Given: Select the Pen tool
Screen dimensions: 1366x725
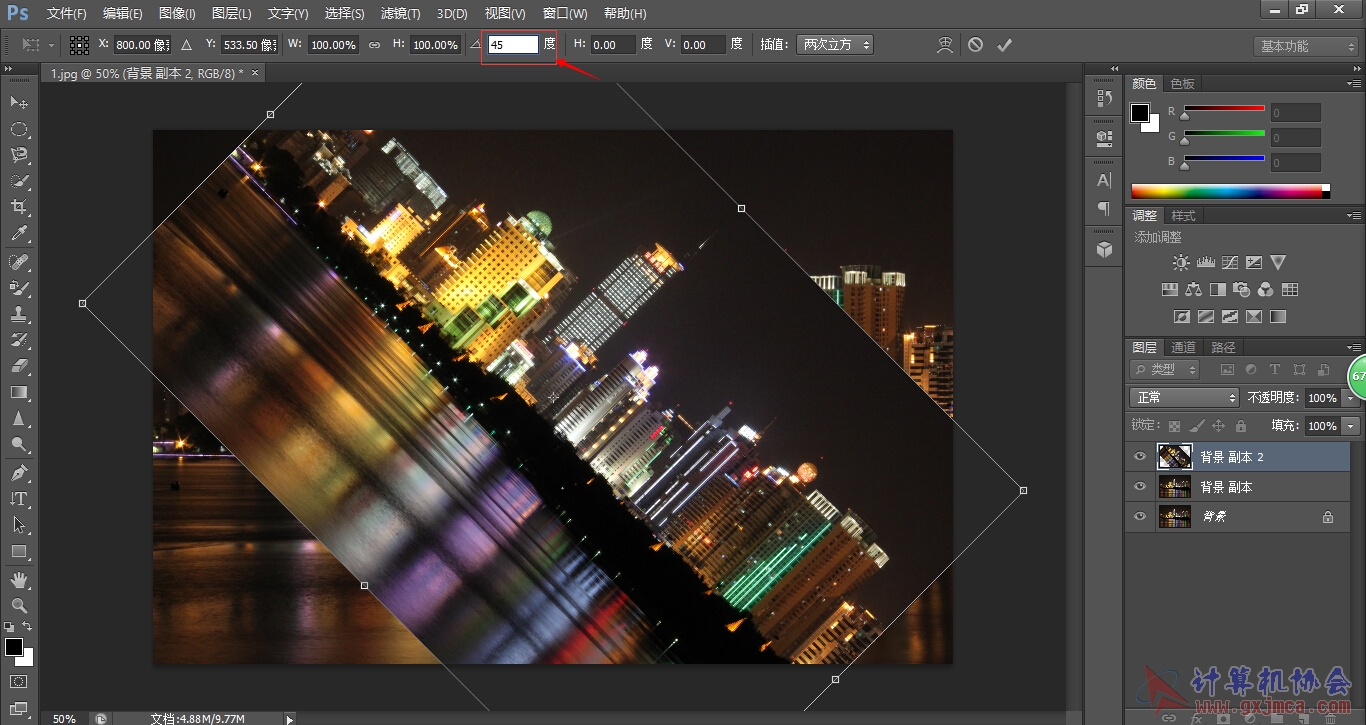Looking at the screenshot, I should tap(19, 472).
